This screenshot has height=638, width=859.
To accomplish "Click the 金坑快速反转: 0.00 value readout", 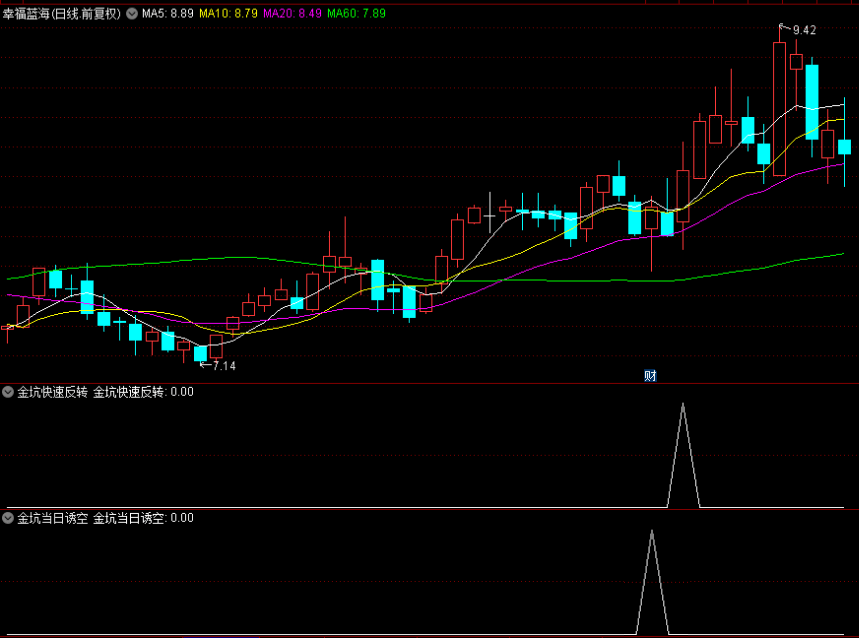I will pos(144,392).
